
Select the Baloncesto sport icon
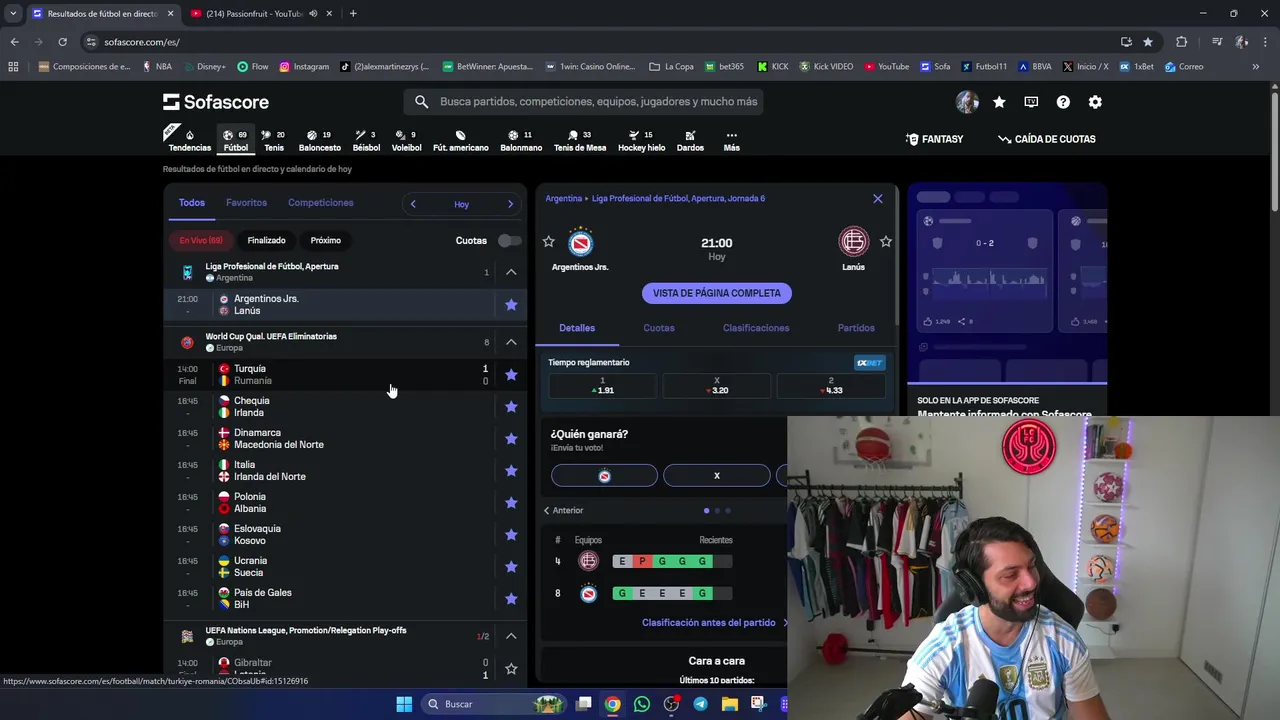coord(319,140)
